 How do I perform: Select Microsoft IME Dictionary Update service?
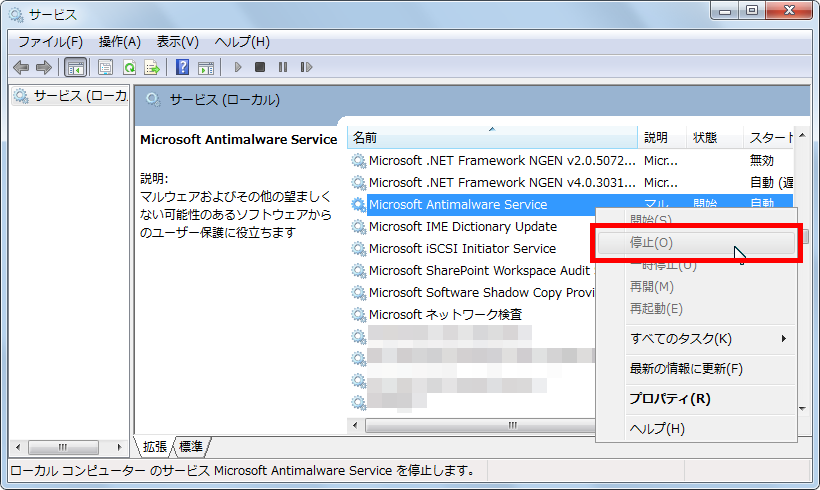[x=463, y=226]
